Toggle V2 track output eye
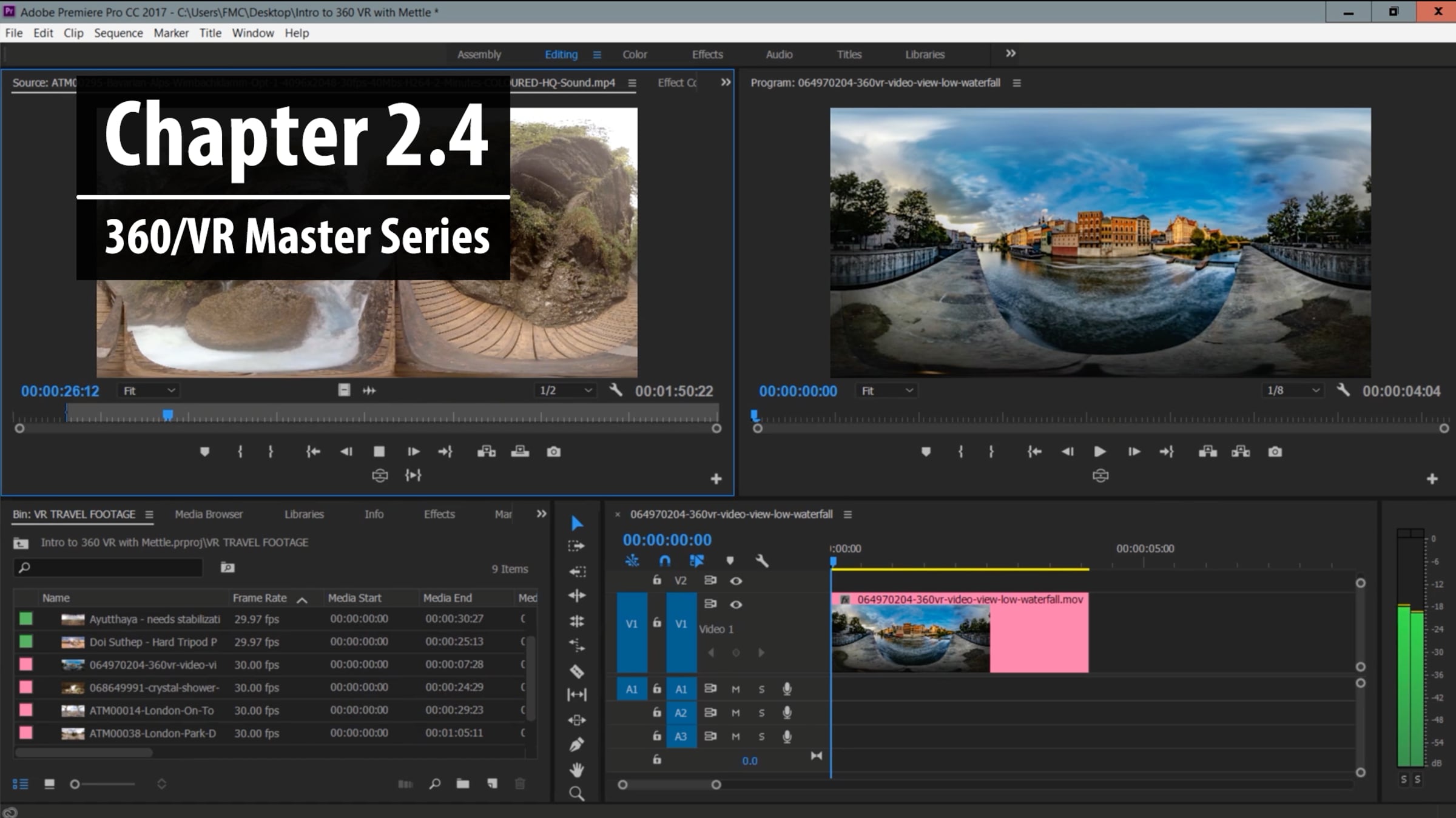Image resolution: width=1456 pixels, height=818 pixels. (736, 581)
